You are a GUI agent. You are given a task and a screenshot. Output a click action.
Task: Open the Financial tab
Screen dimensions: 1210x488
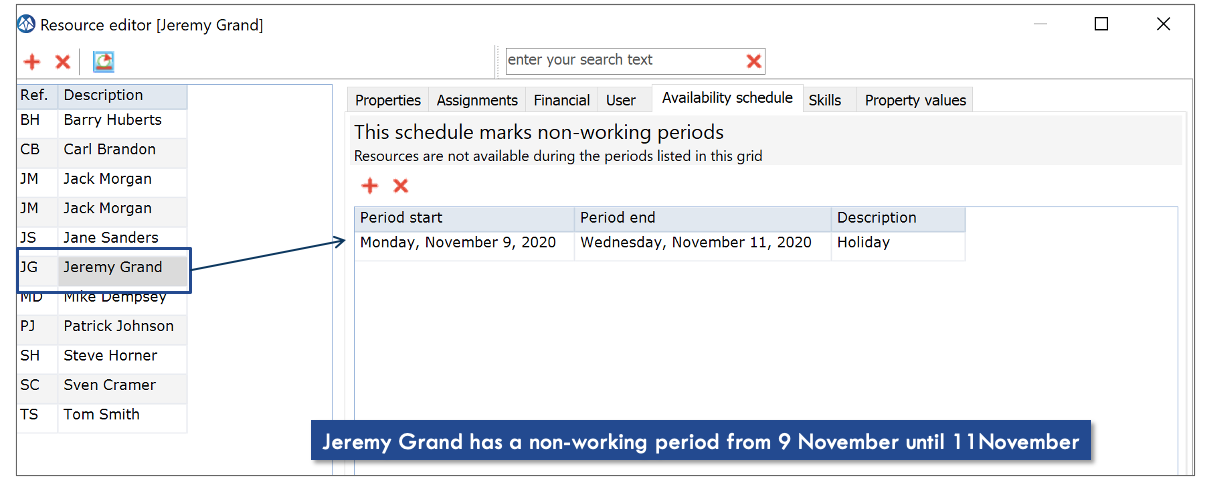[x=562, y=100]
